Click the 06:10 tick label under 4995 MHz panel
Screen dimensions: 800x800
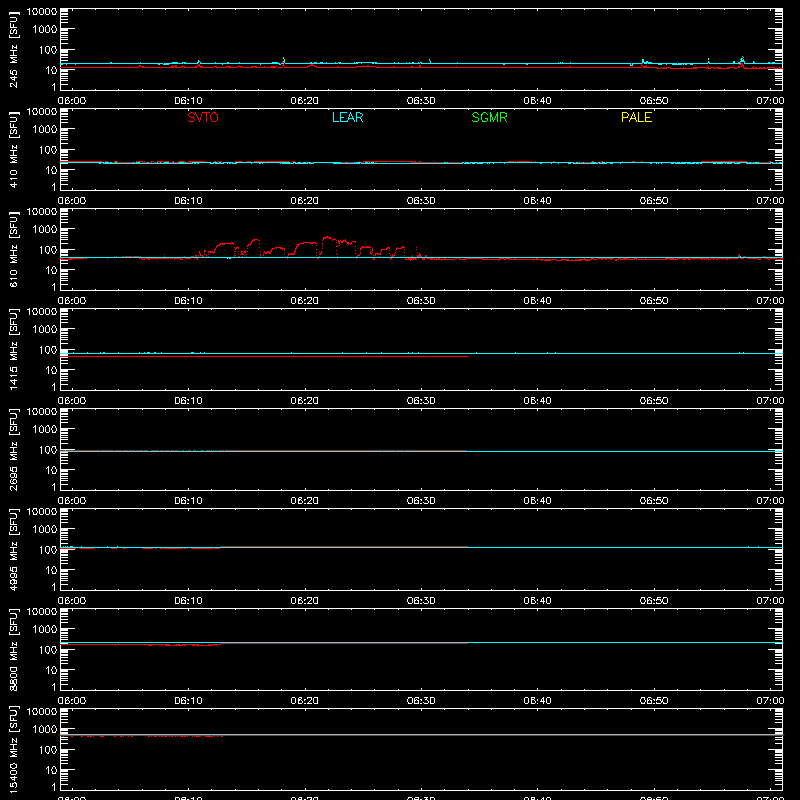click(188, 601)
